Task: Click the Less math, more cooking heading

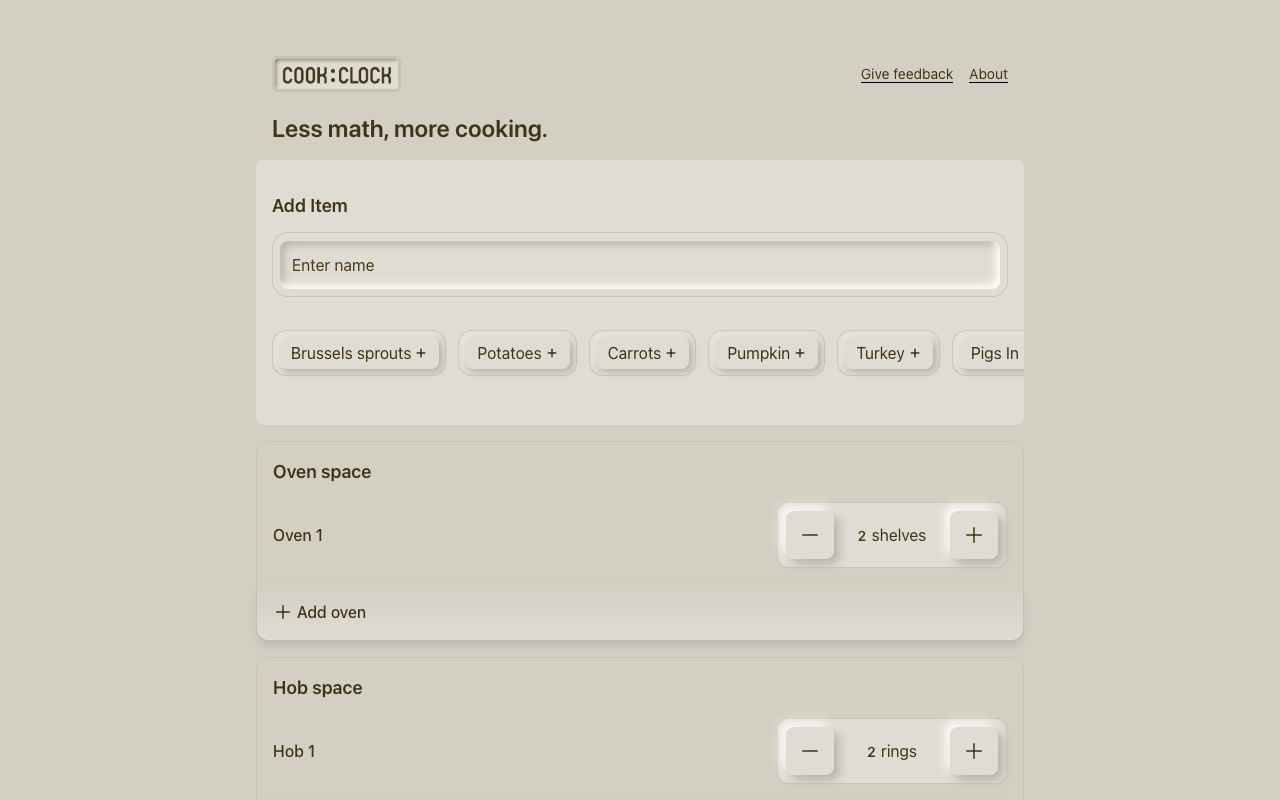Action: [x=409, y=128]
